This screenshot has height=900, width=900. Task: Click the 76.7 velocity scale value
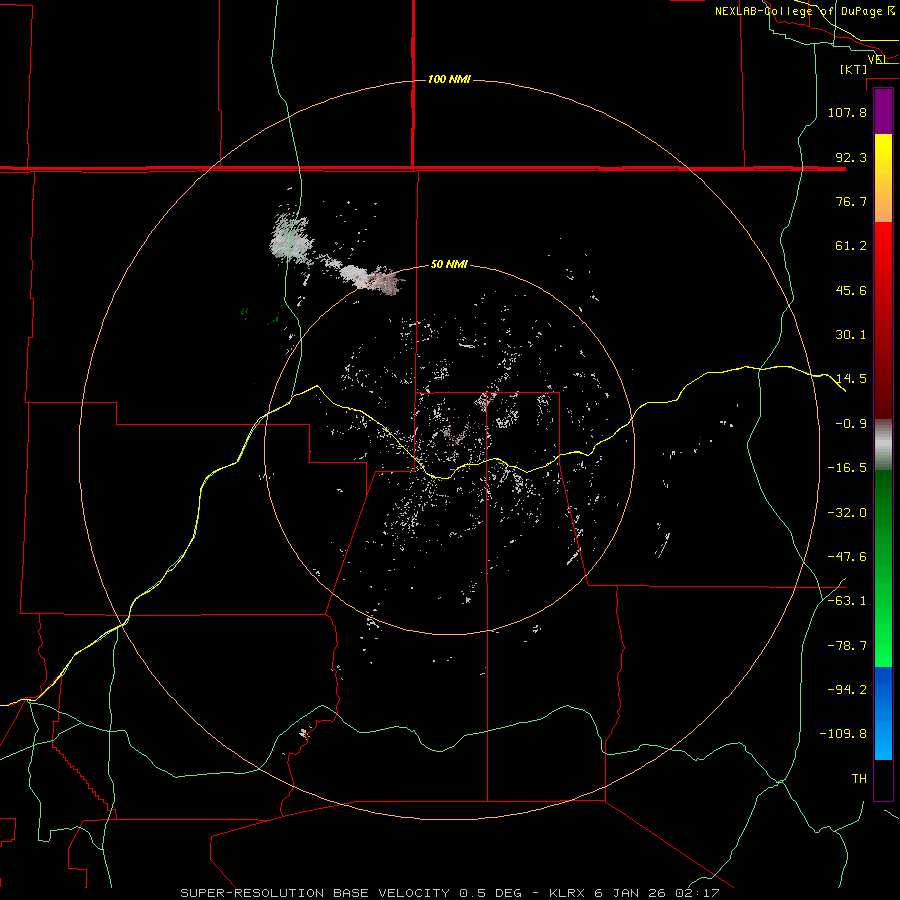(851, 201)
